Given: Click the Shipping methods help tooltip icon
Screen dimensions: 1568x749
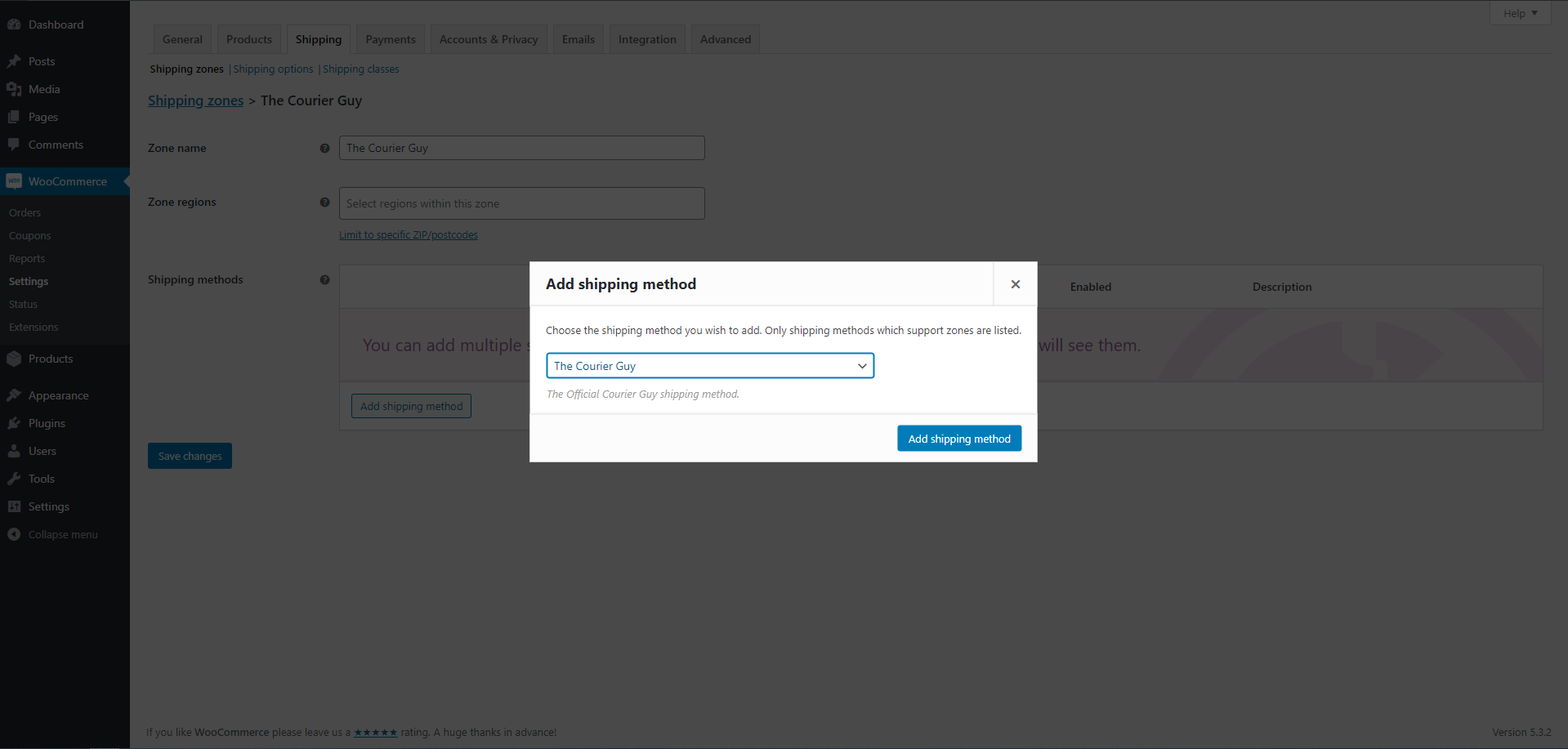Looking at the screenshot, I should tap(324, 279).
